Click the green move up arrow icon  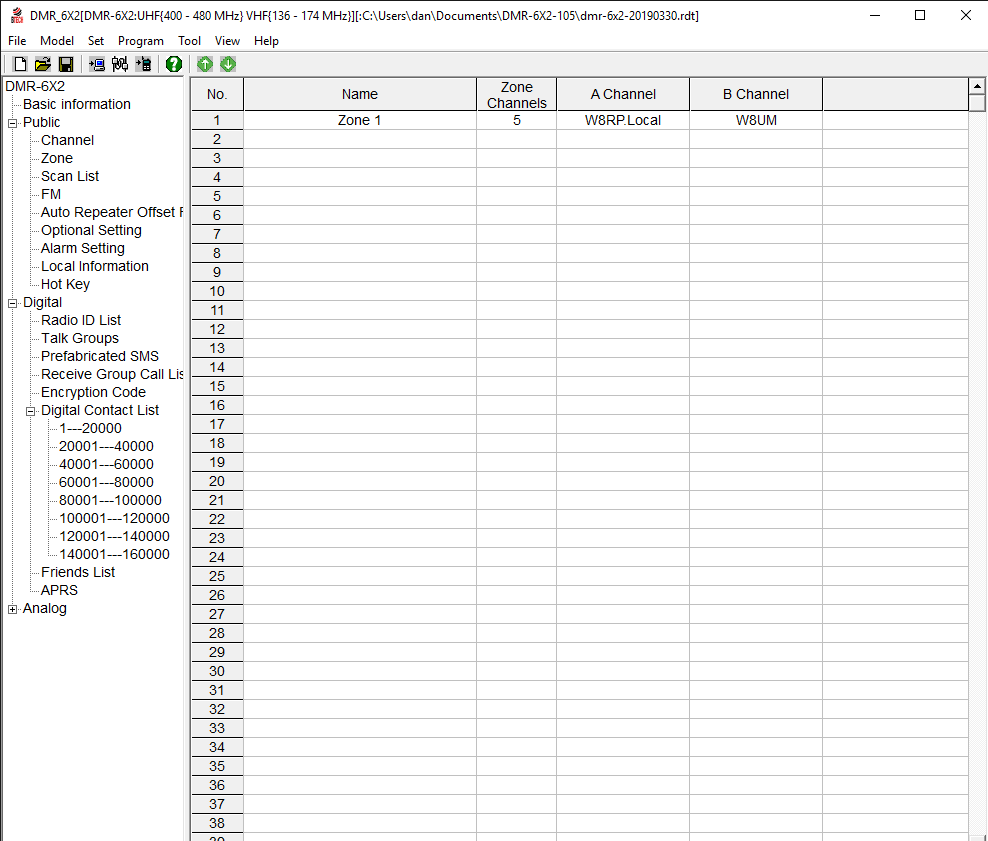205,64
